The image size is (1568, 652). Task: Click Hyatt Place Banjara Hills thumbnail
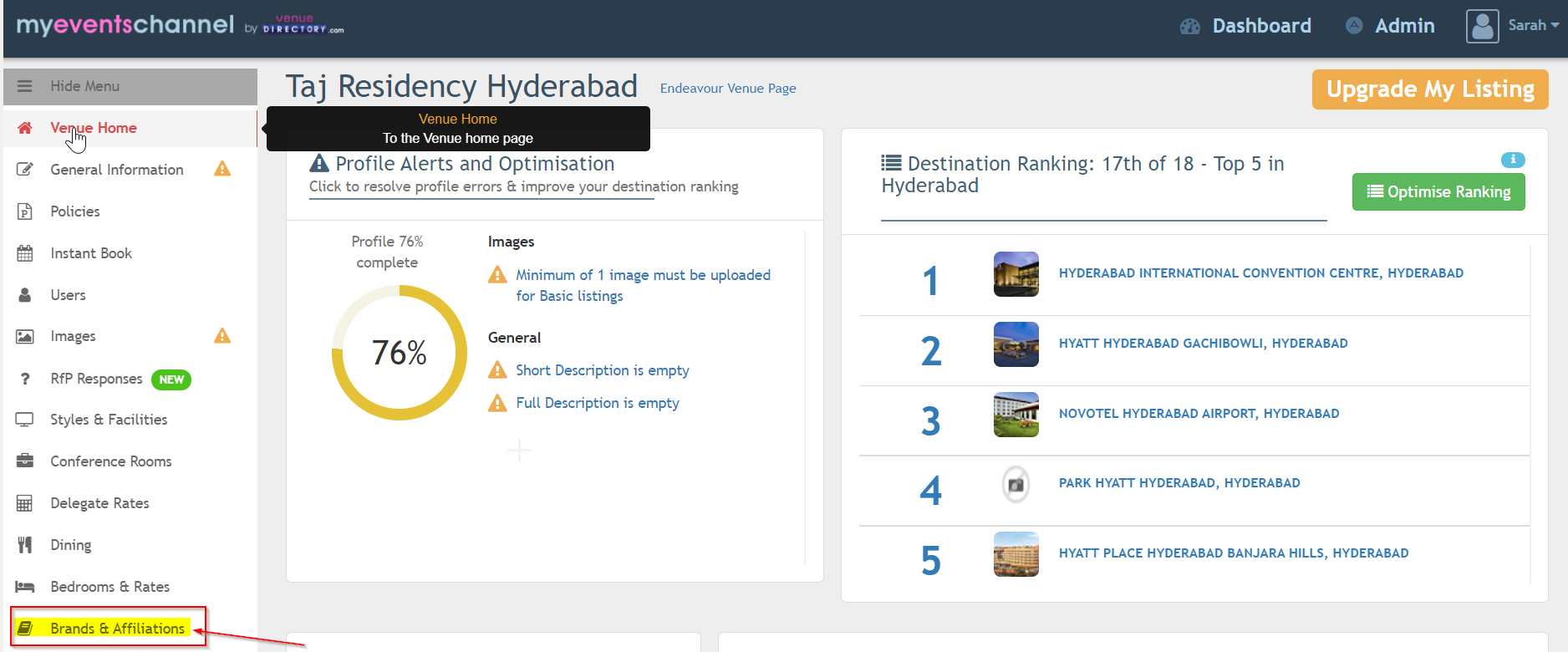pos(1016,554)
